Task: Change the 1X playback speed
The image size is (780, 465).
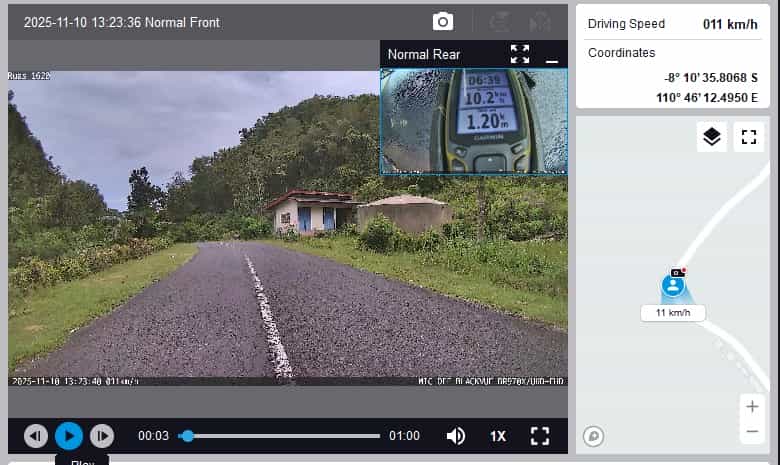Action: click(x=498, y=436)
